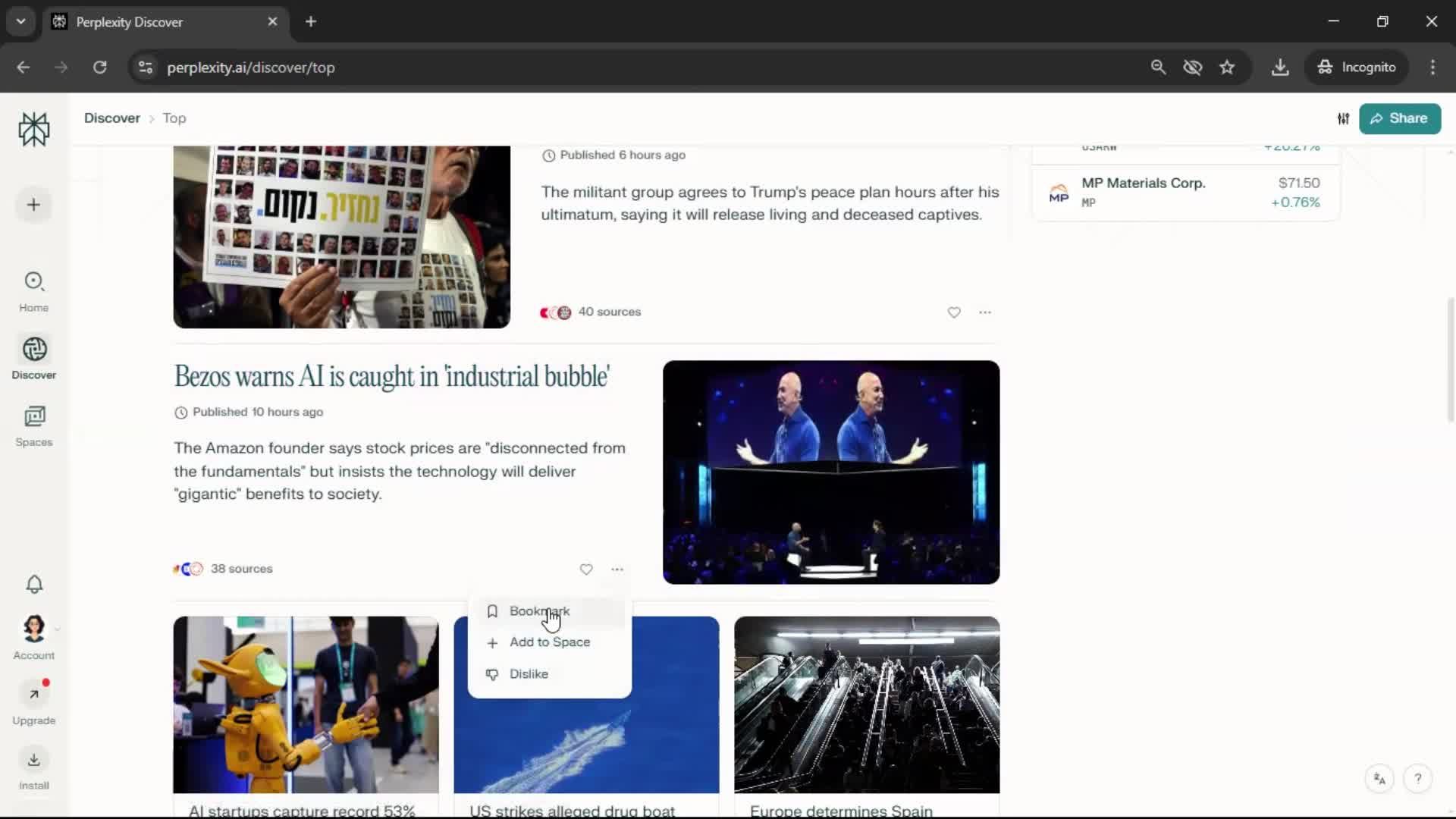Image resolution: width=1456 pixels, height=819 pixels.
Task: Open the browser tab search dropdown
Action: pyautogui.click(x=21, y=21)
